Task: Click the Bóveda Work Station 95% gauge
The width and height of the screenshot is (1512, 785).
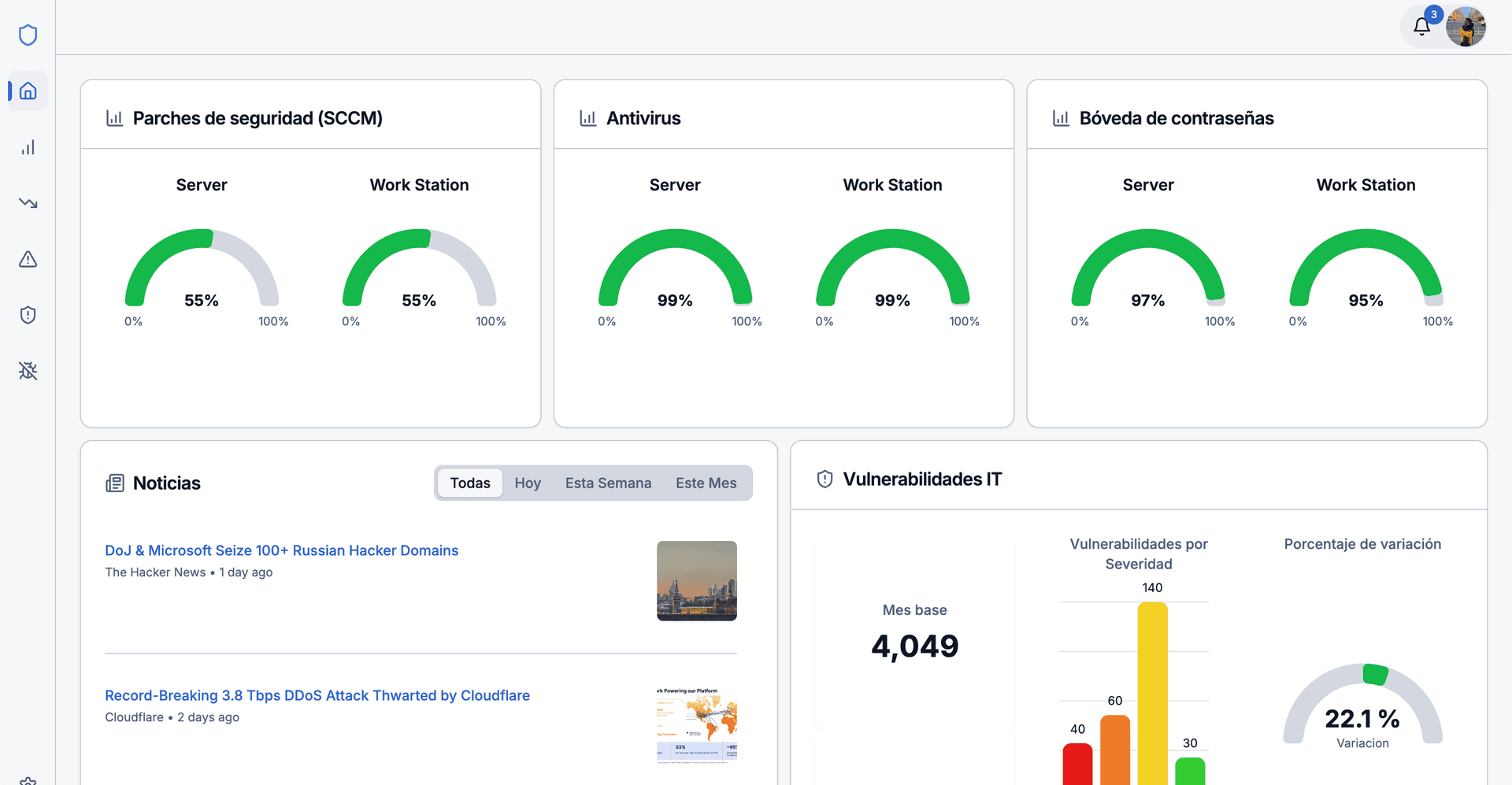Action: click(x=1366, y=268)
